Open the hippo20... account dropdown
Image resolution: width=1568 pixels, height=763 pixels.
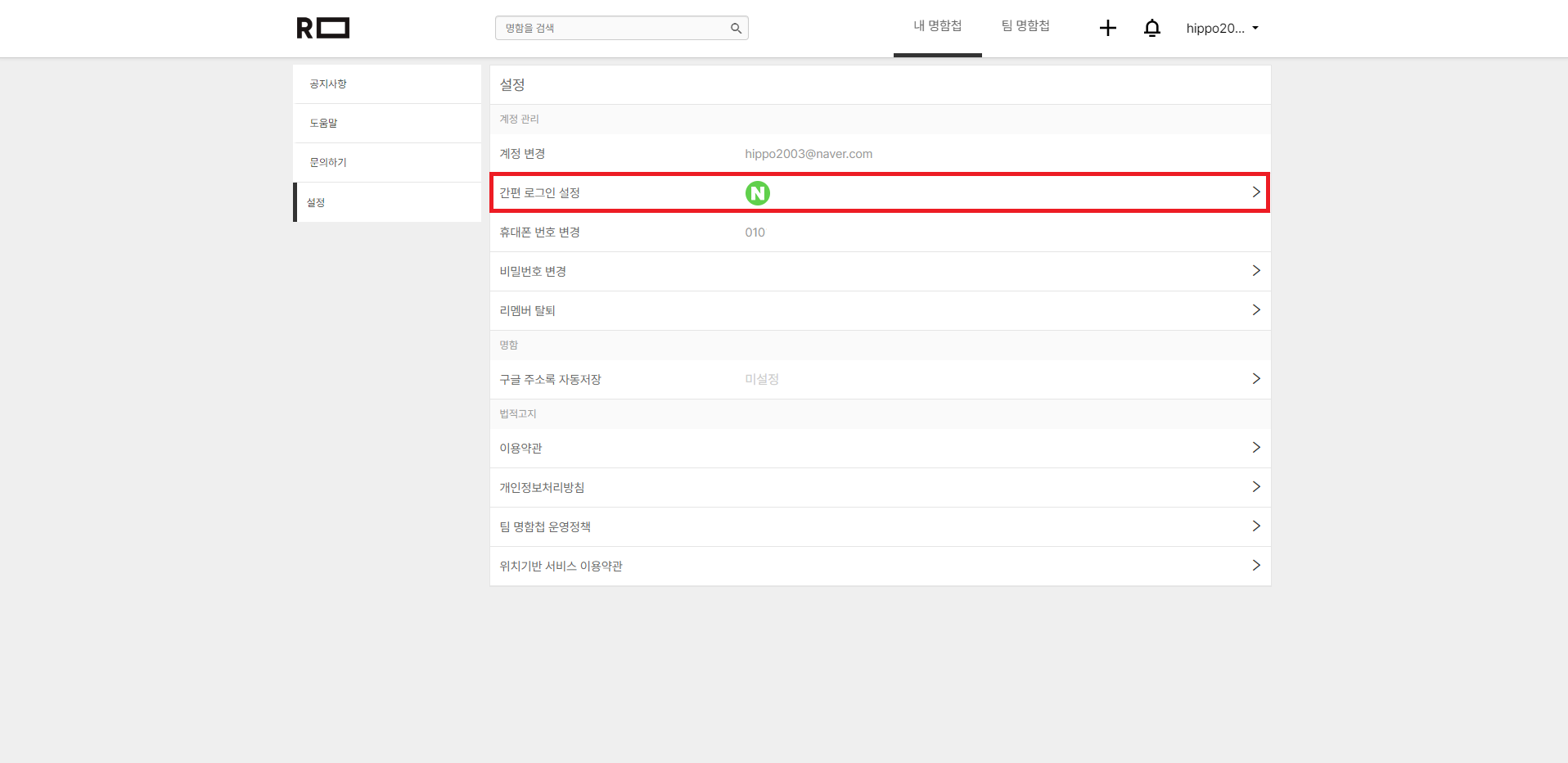[x=1223, y=28]
